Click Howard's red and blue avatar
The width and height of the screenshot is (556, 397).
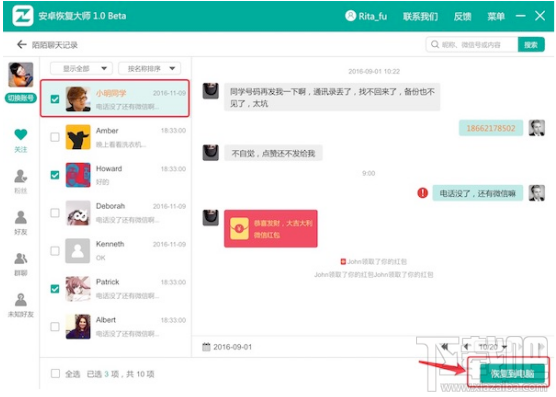coord(78,175)
